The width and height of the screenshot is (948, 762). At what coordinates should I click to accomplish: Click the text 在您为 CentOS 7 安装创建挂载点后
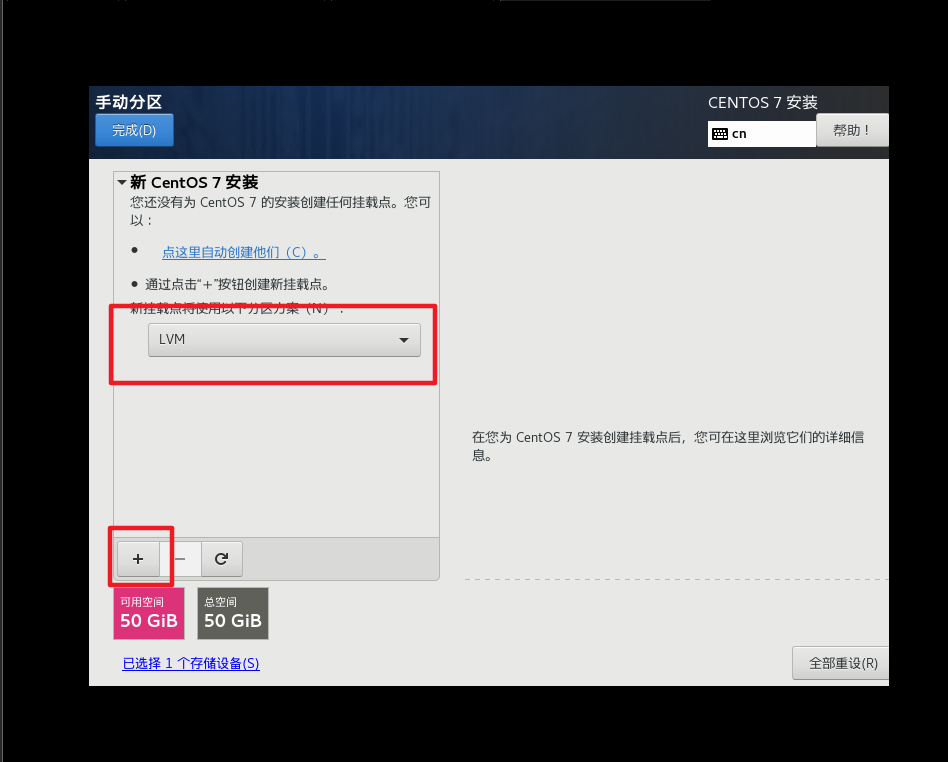click(576, 437)
